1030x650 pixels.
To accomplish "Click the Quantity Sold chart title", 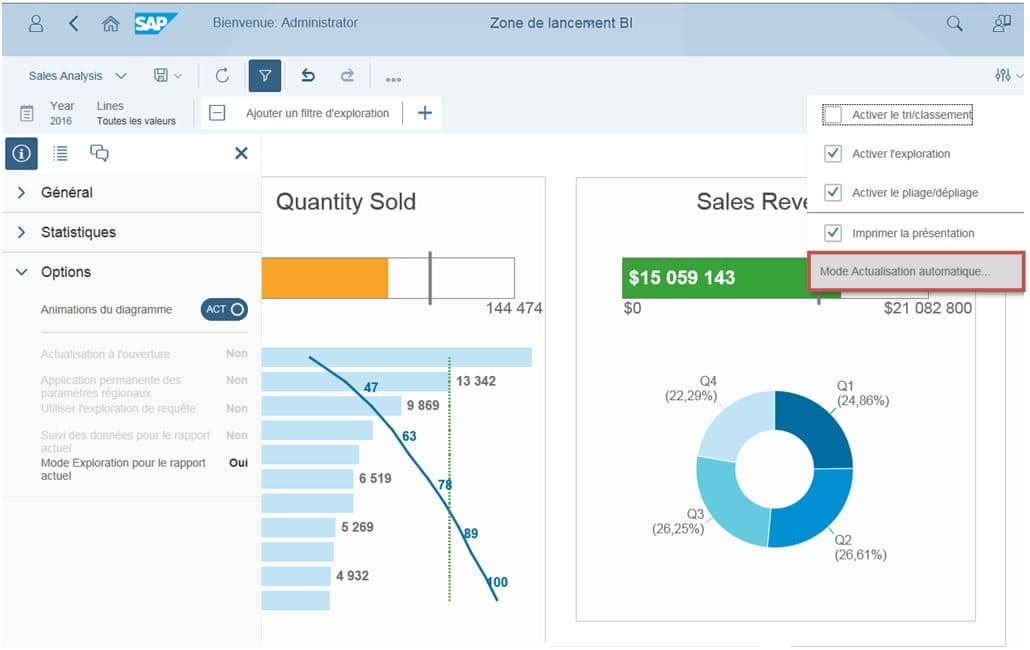I will pos(346,202).
